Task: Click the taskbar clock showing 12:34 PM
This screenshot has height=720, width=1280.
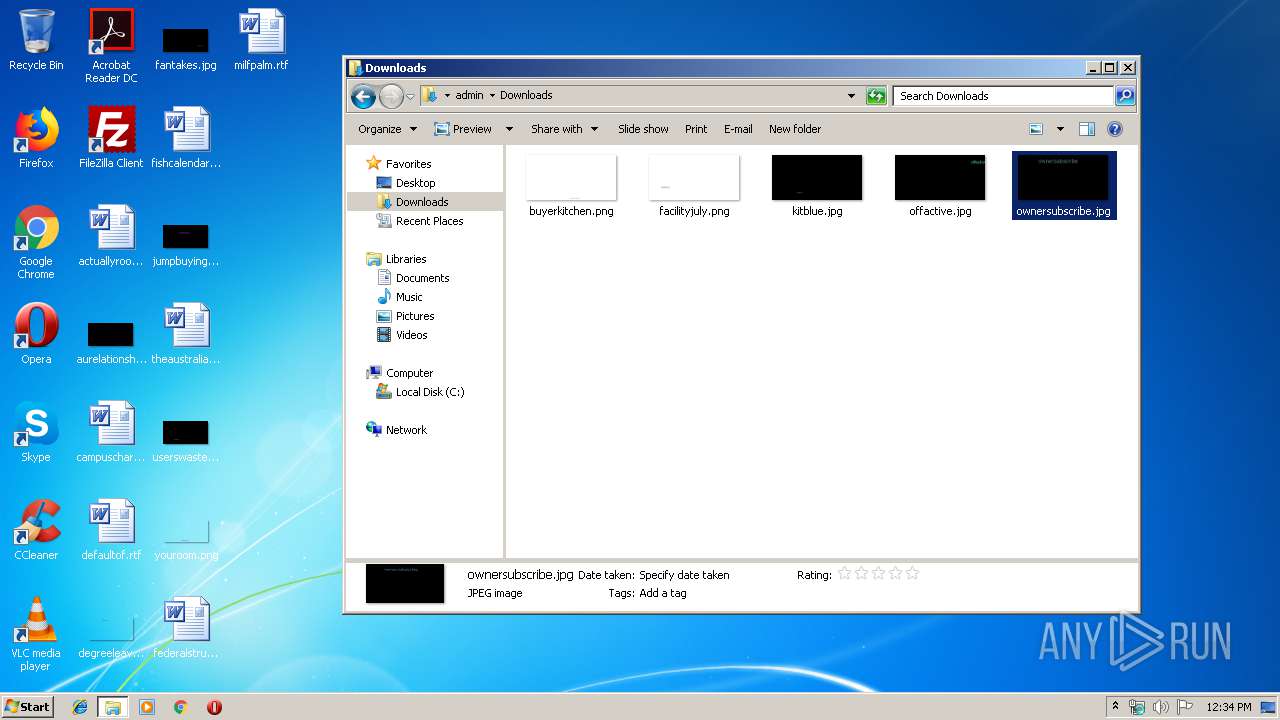Action: (1228, 707)
